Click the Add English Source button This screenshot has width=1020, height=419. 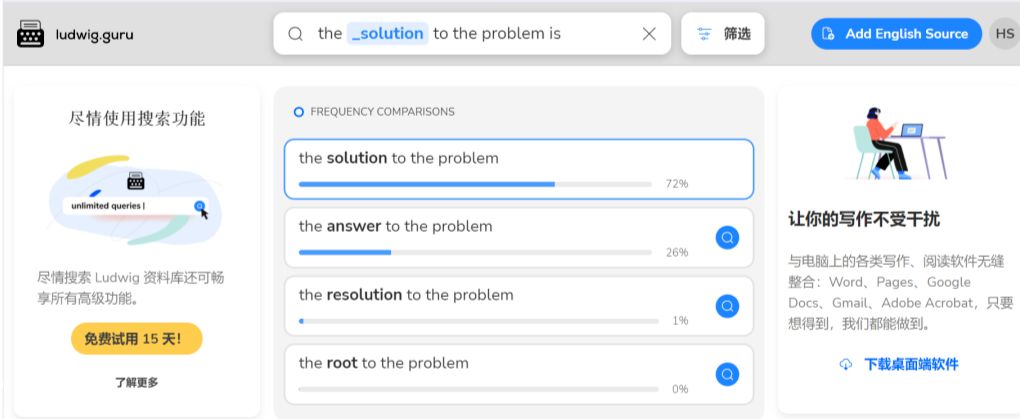click(896, 34)
